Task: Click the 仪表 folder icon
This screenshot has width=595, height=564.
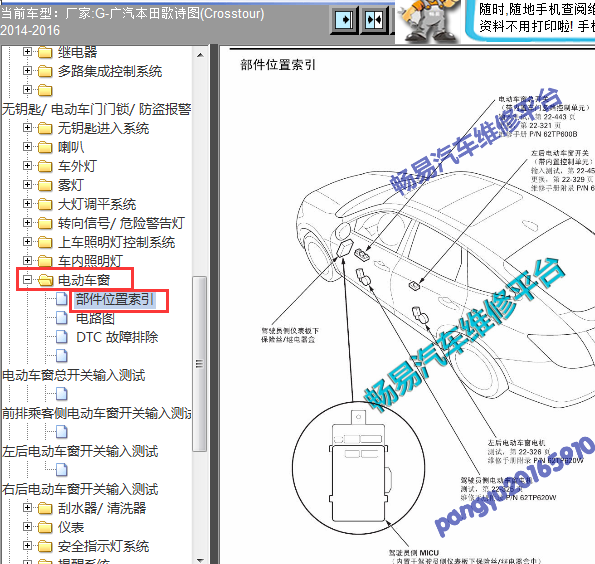Action: pos(45,527)
